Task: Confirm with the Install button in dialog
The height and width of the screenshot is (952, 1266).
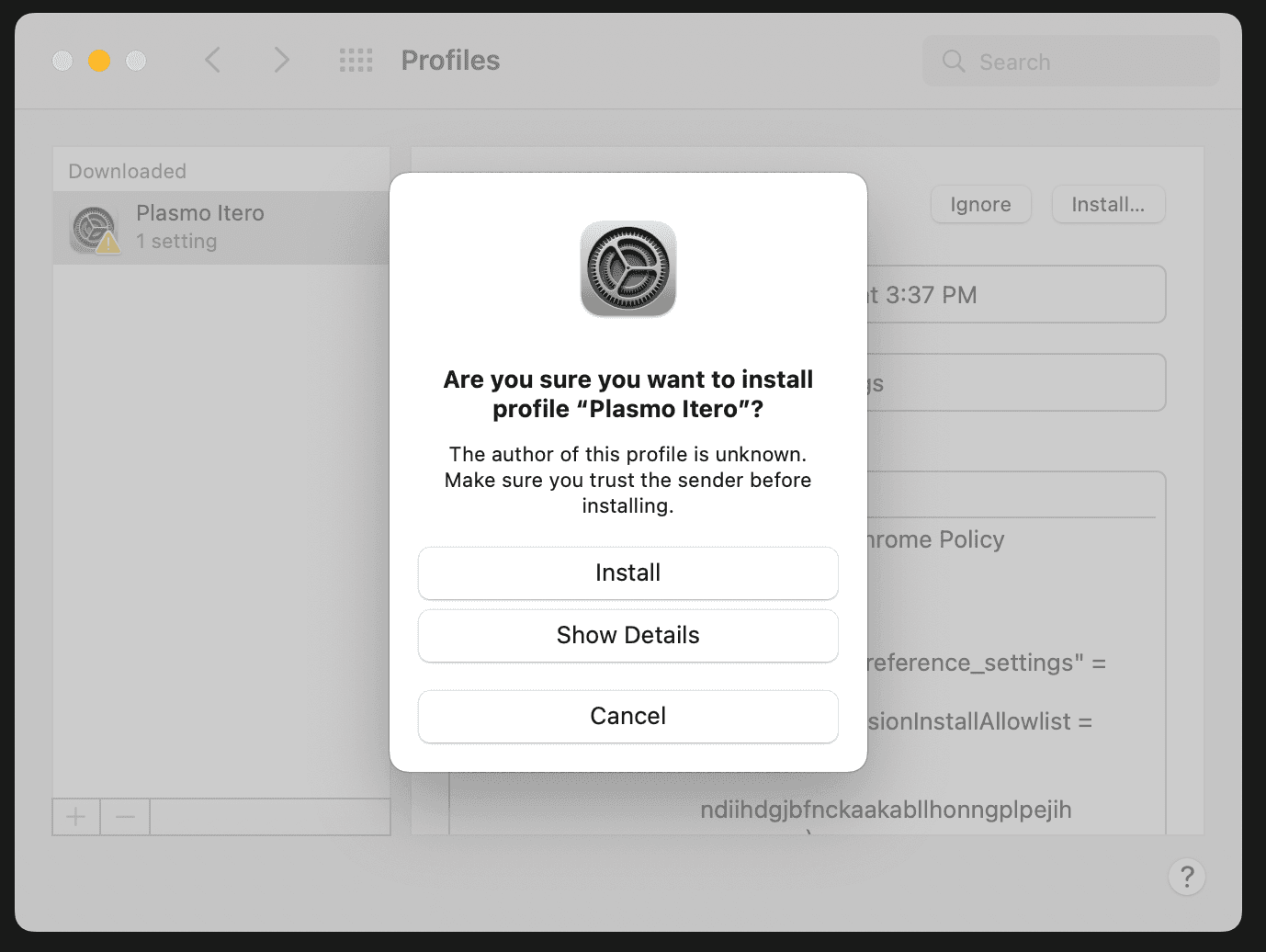Action: coord(627,572)
